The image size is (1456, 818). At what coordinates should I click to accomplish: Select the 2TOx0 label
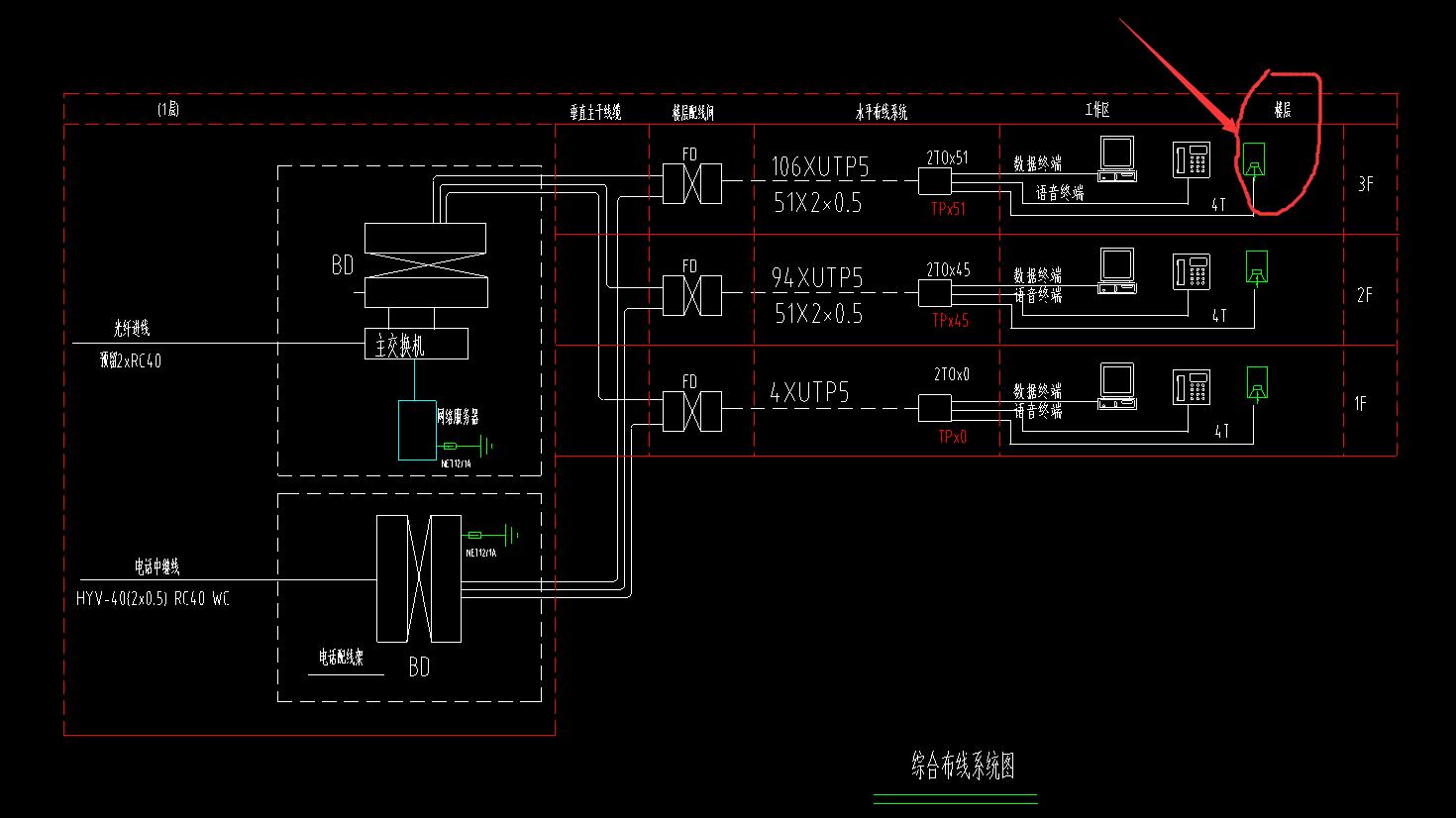952,374
